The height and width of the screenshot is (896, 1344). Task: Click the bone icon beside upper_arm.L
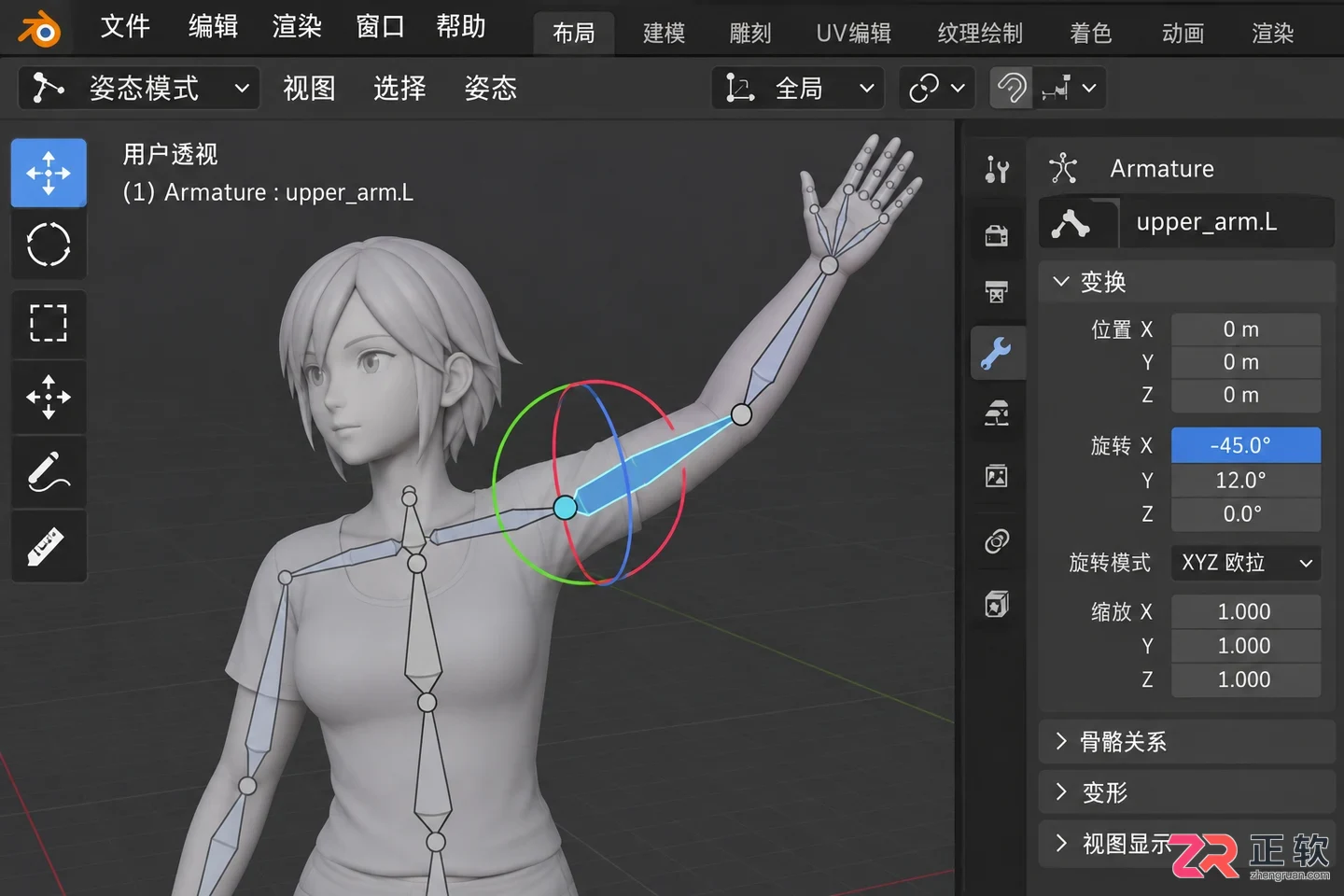[x=1071, y=223]
